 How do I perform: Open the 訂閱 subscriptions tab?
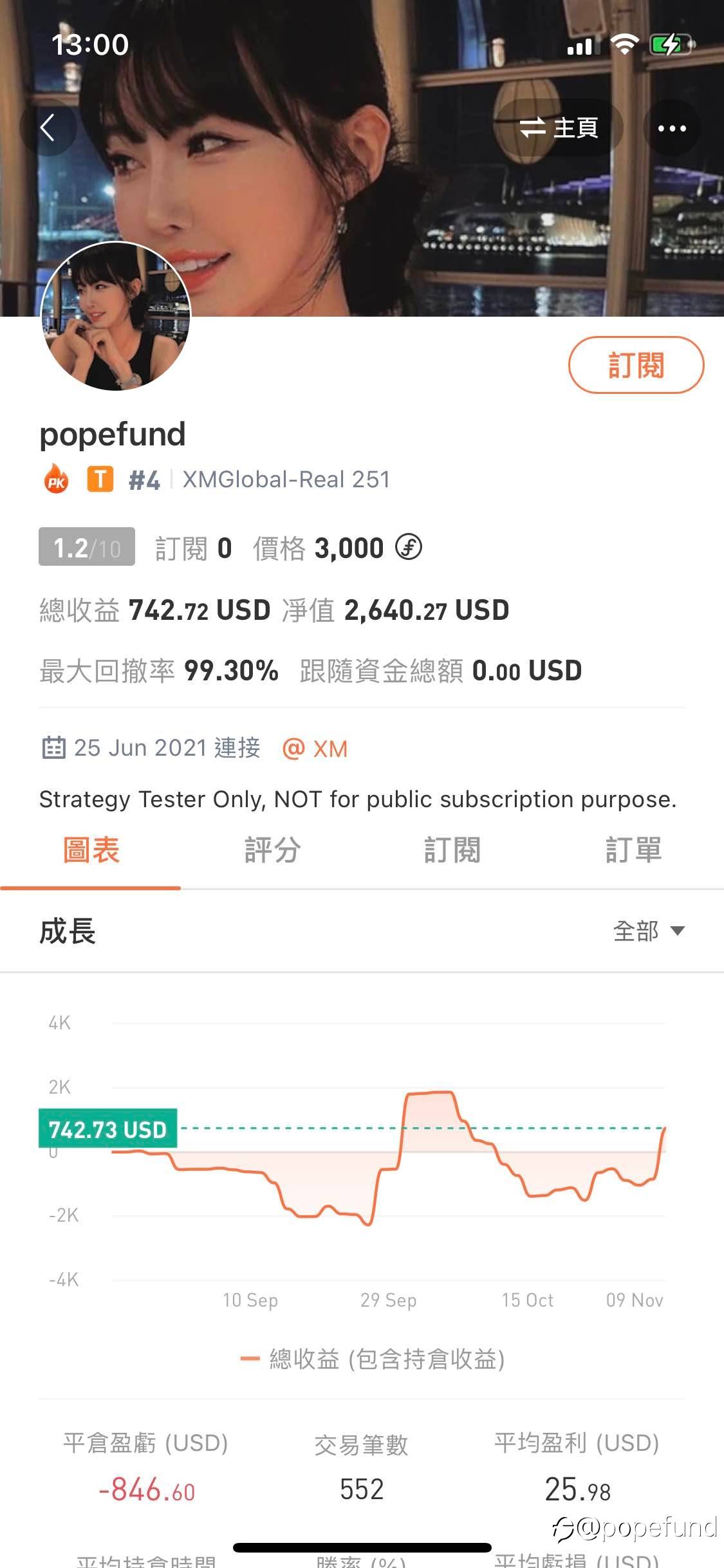[452, 850]
